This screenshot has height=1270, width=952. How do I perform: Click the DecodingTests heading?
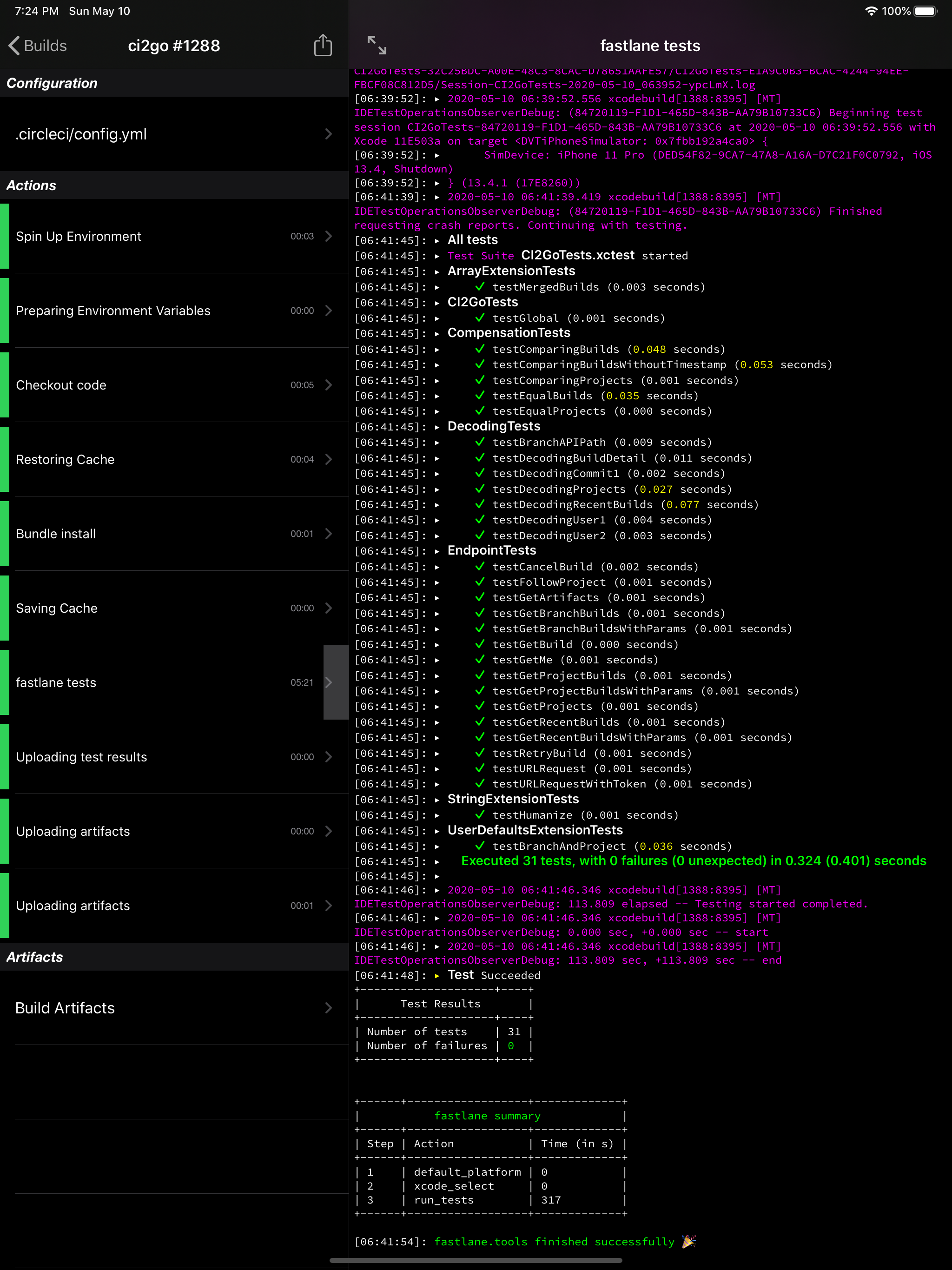point(494,426)
